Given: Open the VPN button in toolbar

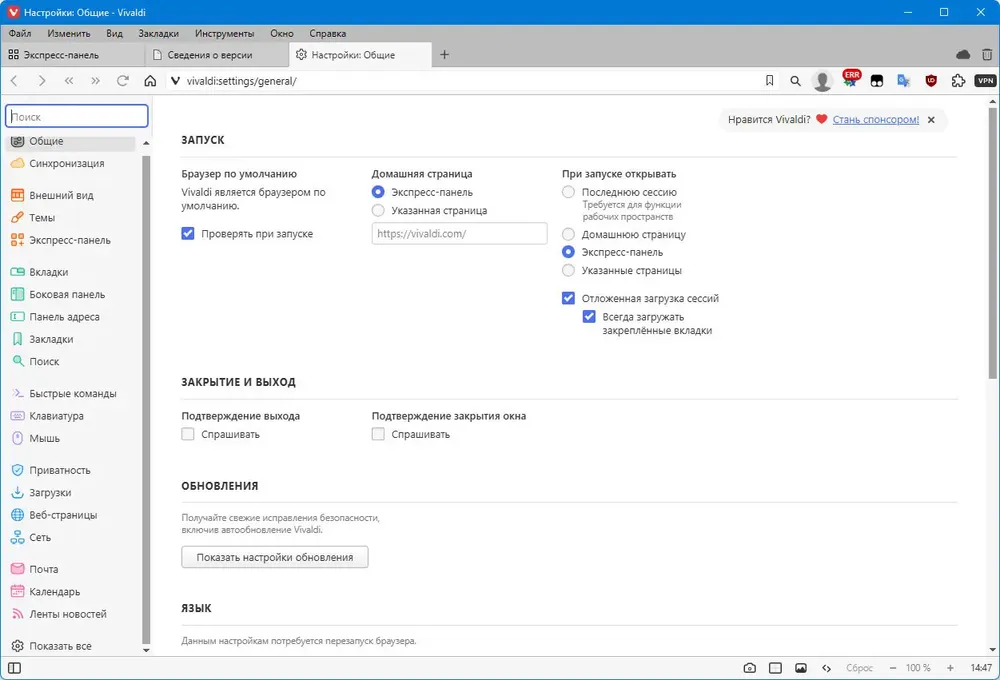Looking at the screenshot, I should pyautogui.click(x=985, y=81).
